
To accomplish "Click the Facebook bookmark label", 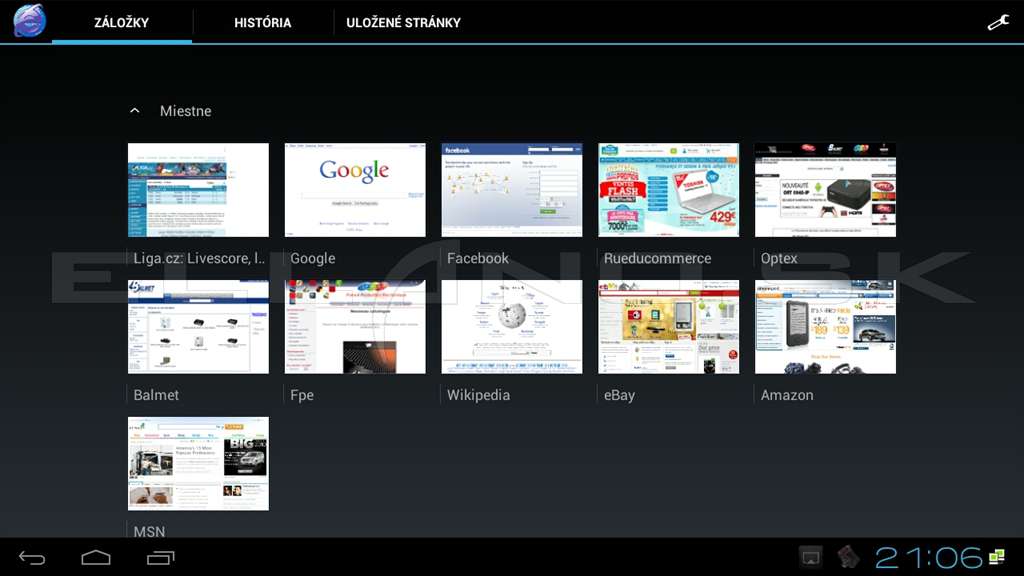I will (478, 259).
